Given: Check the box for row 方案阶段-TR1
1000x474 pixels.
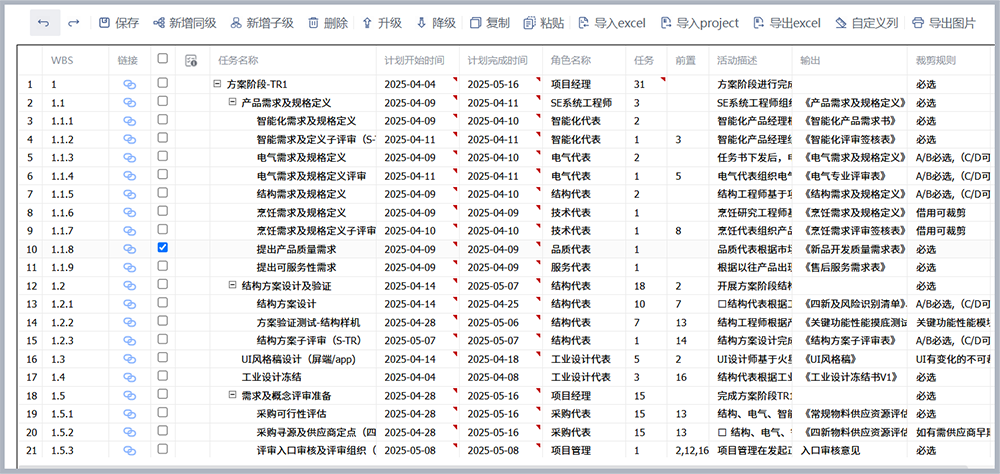Looking at the screenshot, I should tap(163, 82).
